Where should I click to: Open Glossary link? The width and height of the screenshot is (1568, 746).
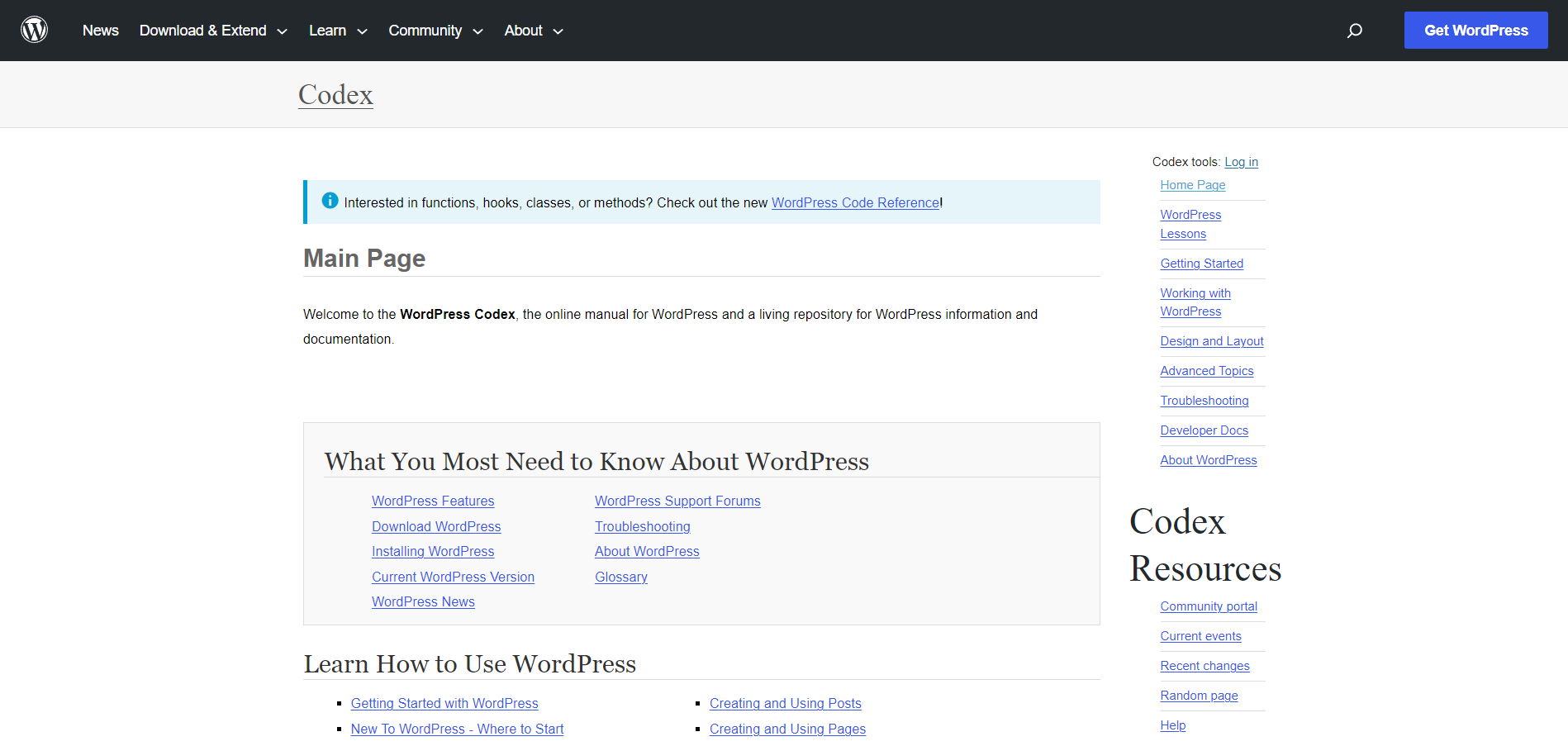(621, 577)
